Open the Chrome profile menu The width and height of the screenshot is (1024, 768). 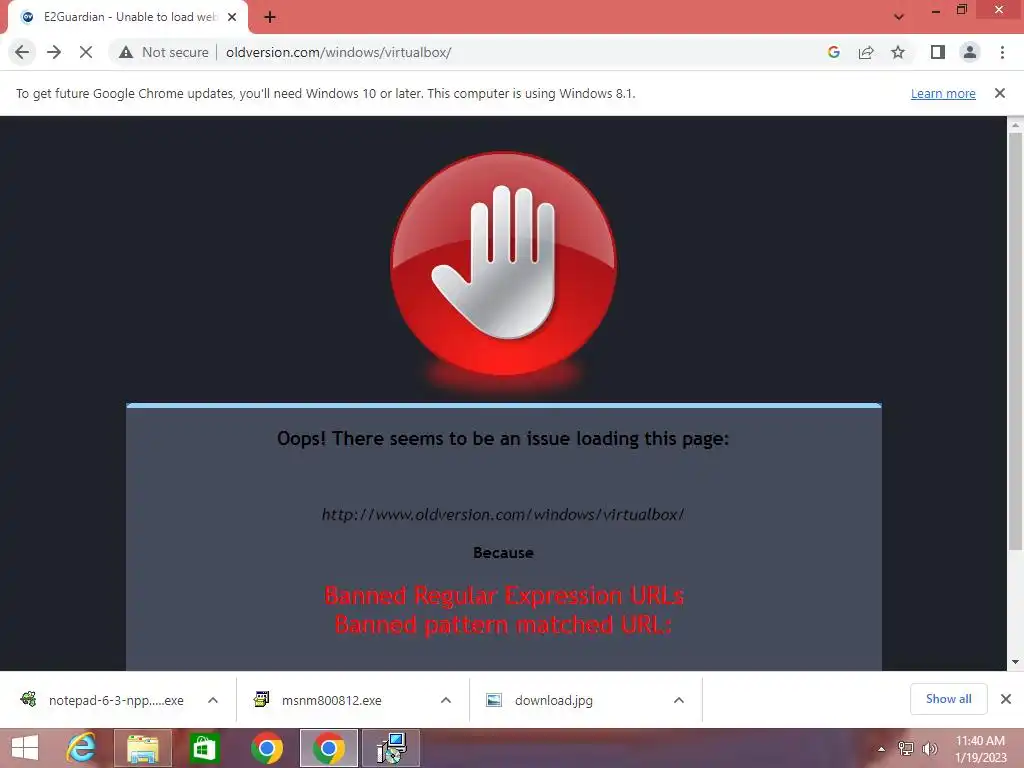click(x=970, y=52)
